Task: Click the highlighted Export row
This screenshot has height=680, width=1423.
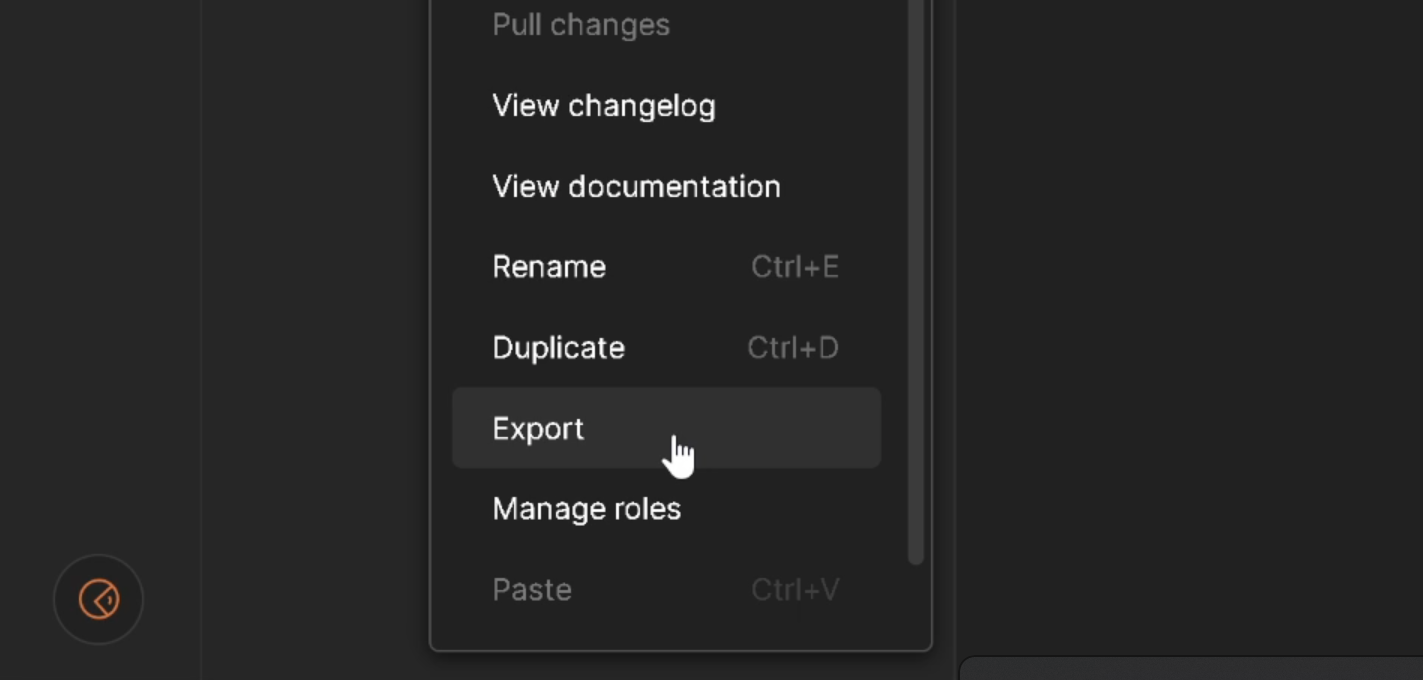Action: (x=667, y=428)
